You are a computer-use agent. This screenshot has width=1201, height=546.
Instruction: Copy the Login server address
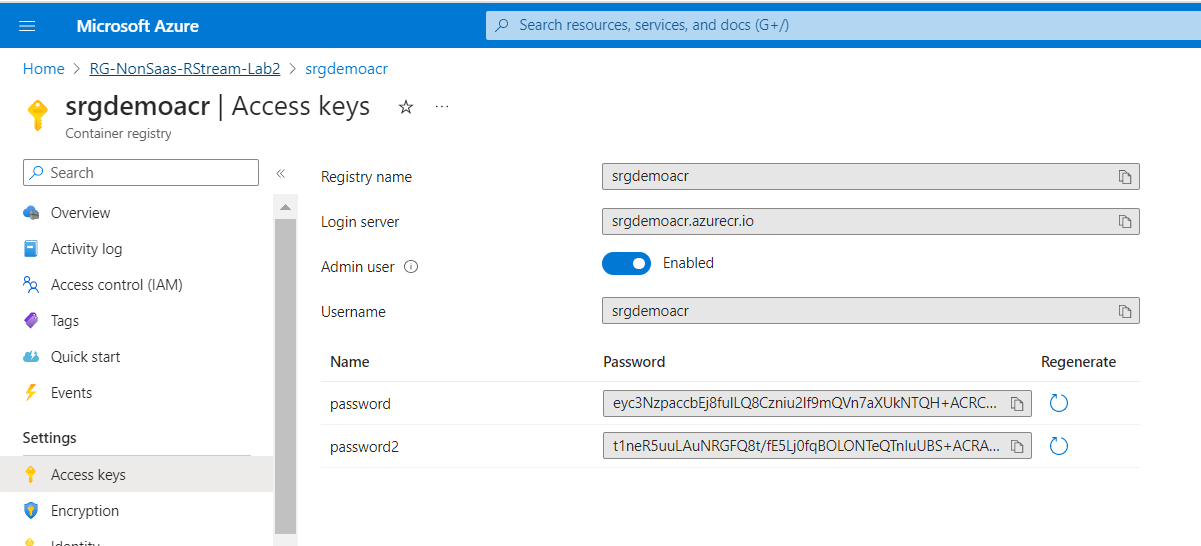pos(1125,221)
